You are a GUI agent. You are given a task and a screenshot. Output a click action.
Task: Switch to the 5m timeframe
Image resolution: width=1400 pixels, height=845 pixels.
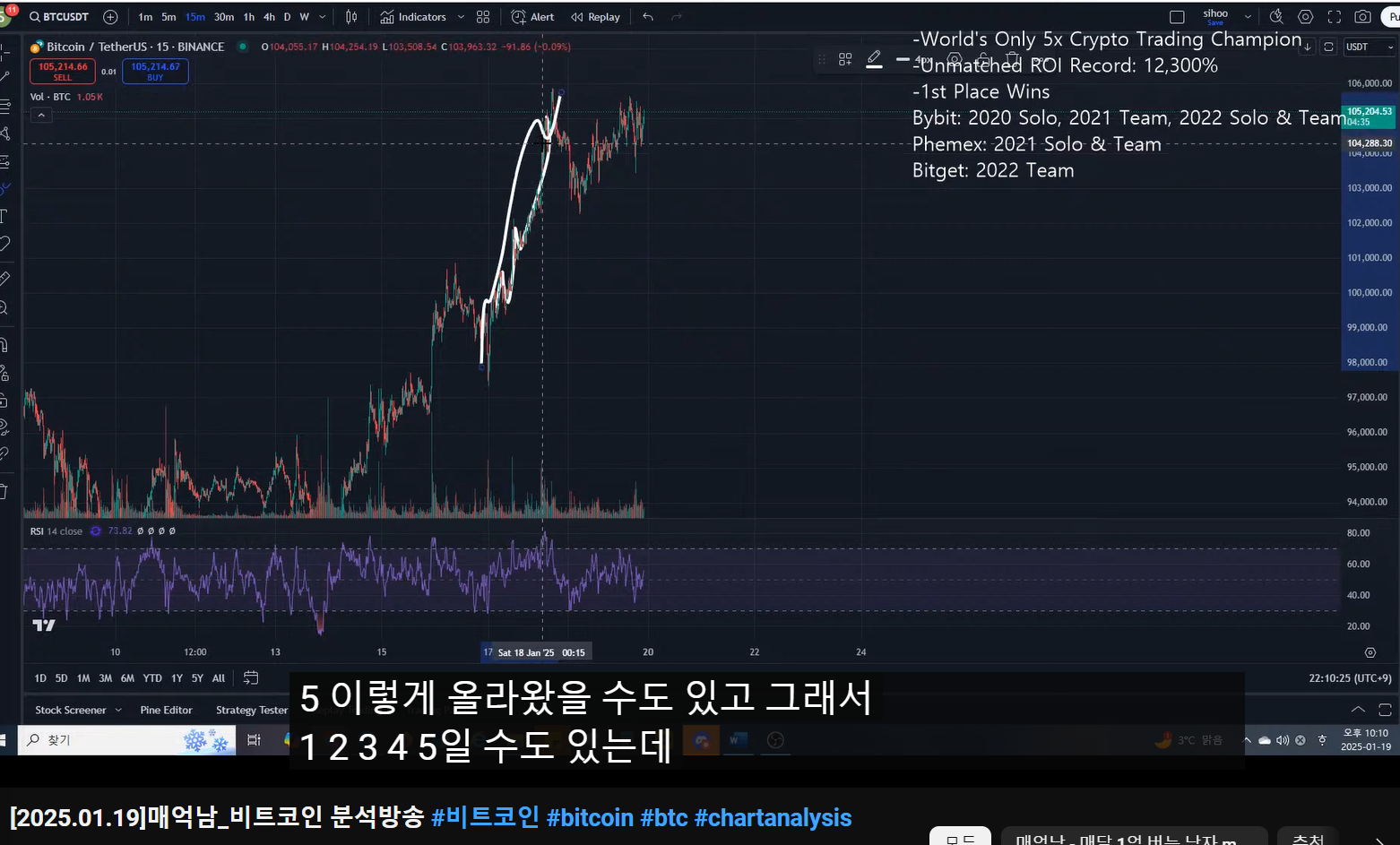[x=169, y=17]
